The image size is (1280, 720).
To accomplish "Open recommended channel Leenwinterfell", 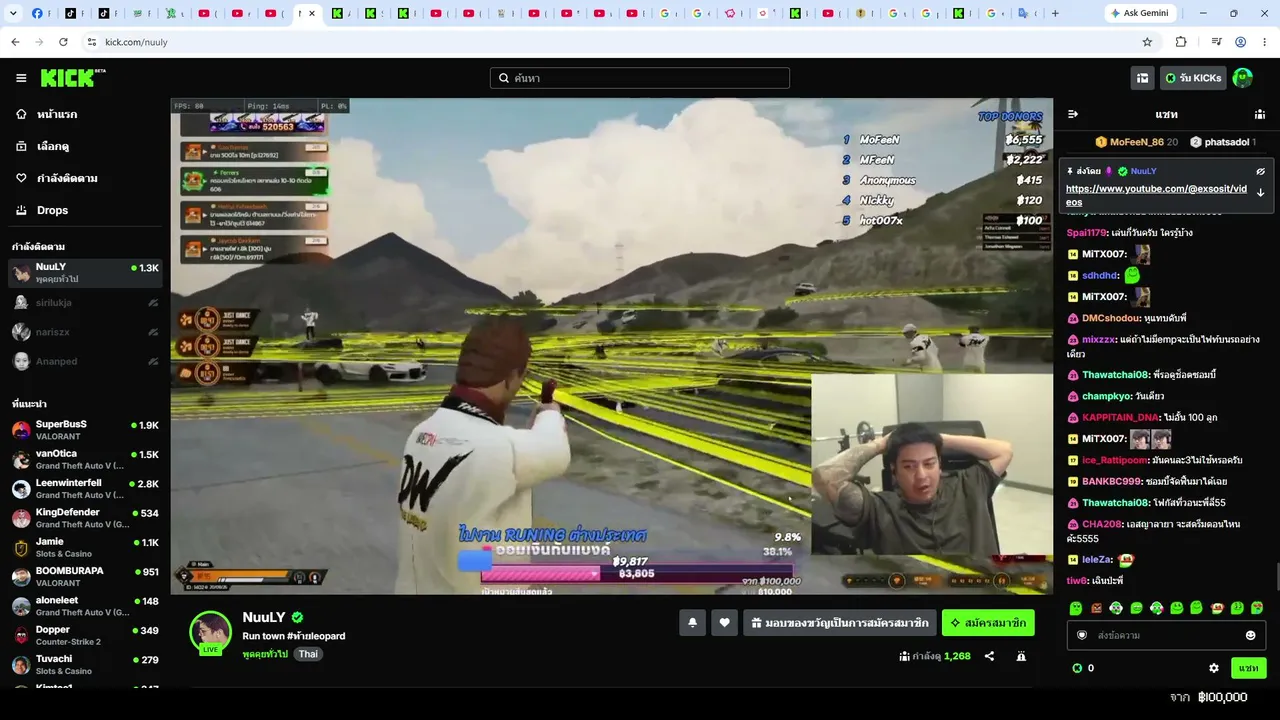I will coord(85,488).
